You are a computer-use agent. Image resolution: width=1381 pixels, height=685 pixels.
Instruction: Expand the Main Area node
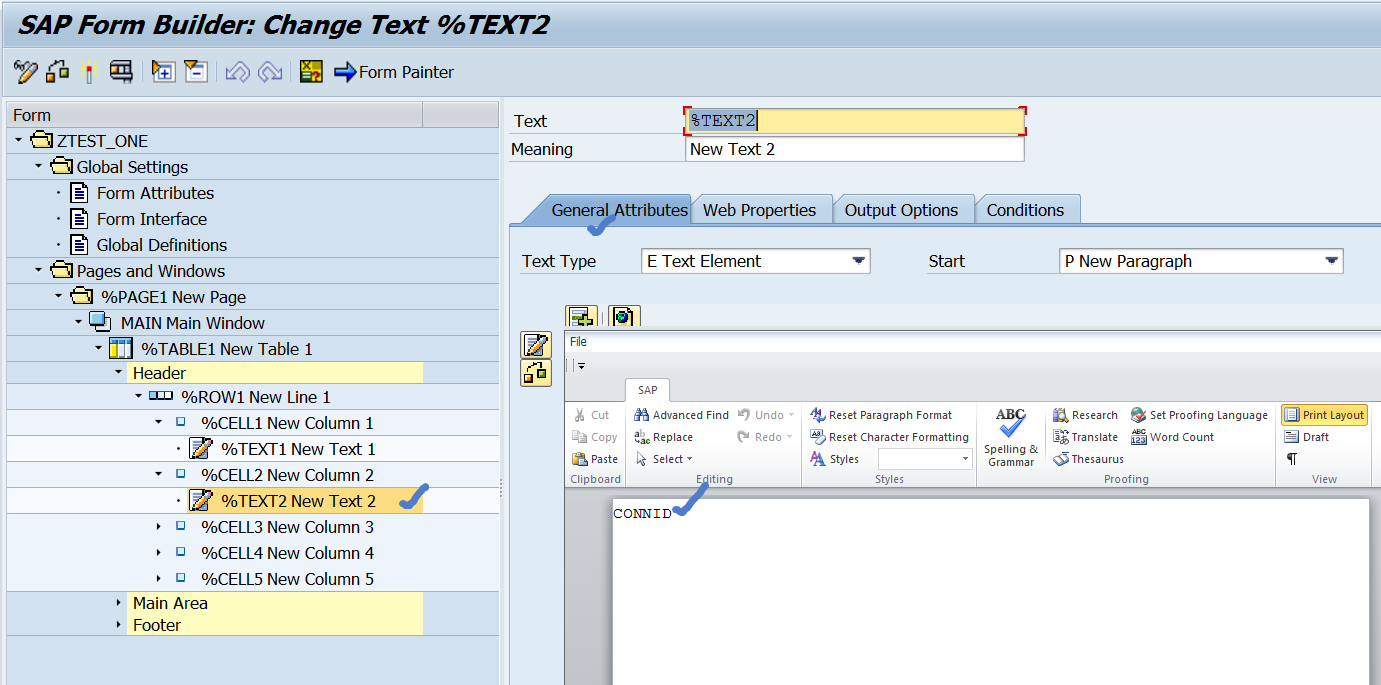click(x=119, y=603)
